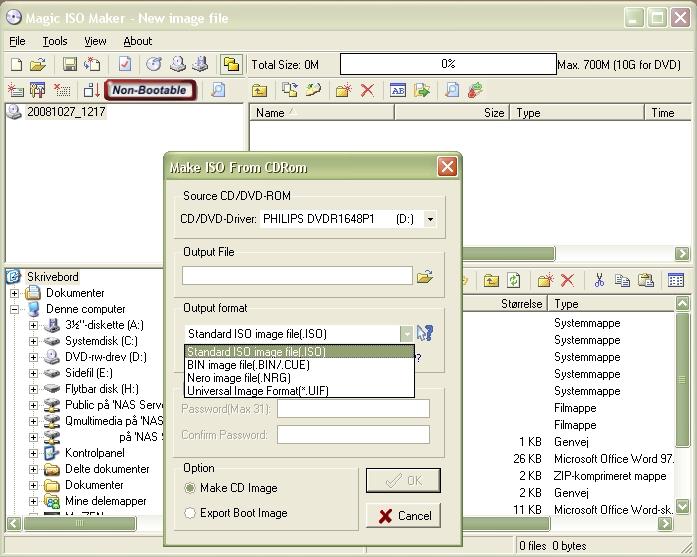Screen dimensions: 697x557
Task: Close the Make ISO From CDRom dialog
Action: coord(447,166)
